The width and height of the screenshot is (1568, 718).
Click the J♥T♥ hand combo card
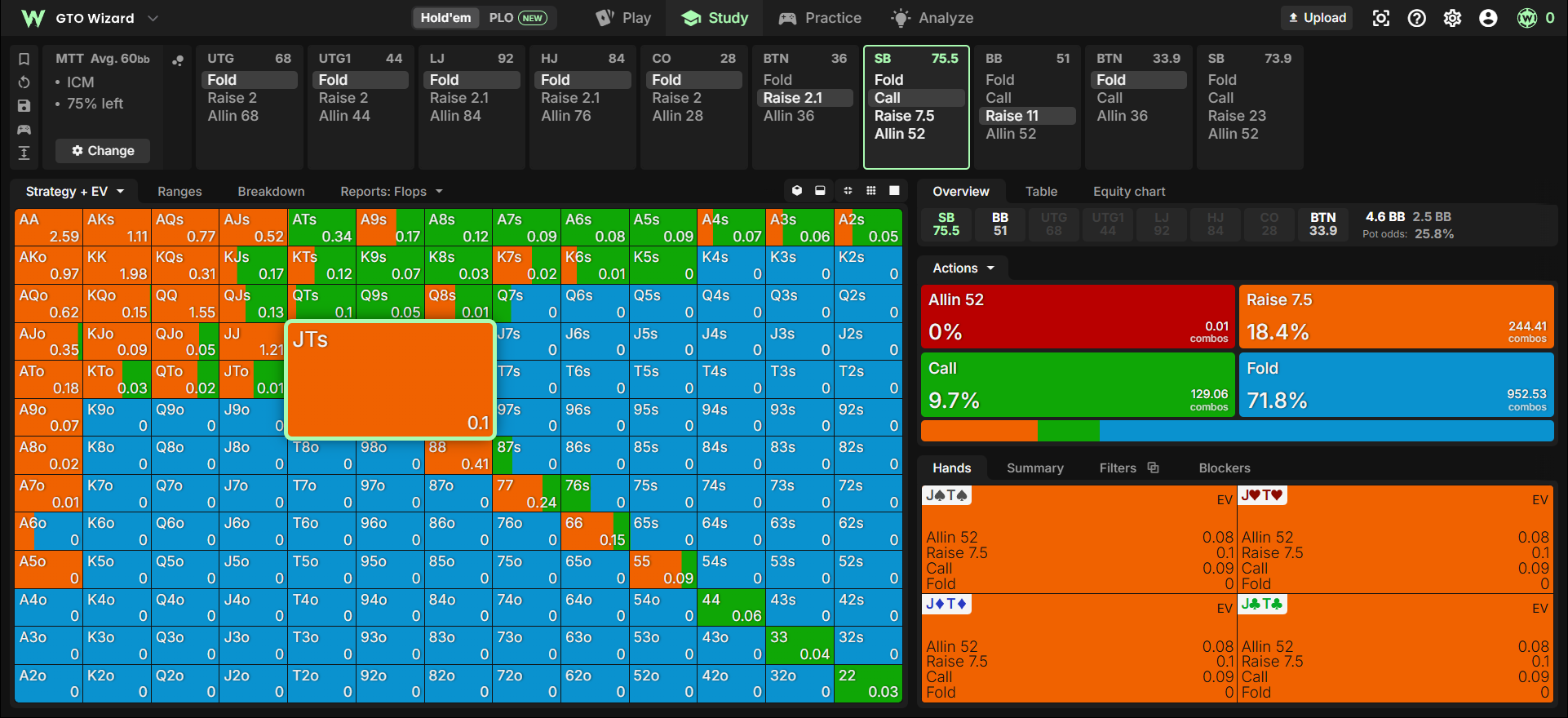(1395, 539)
